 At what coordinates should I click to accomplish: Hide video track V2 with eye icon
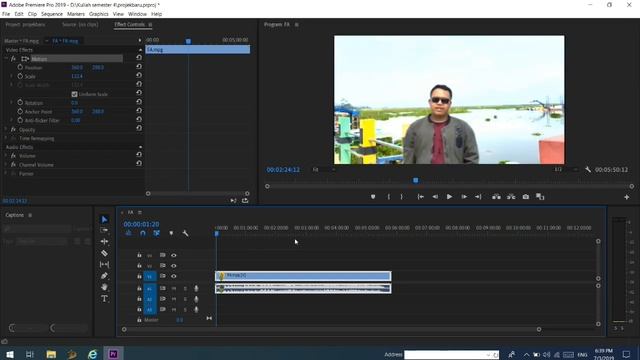point(173,266)
